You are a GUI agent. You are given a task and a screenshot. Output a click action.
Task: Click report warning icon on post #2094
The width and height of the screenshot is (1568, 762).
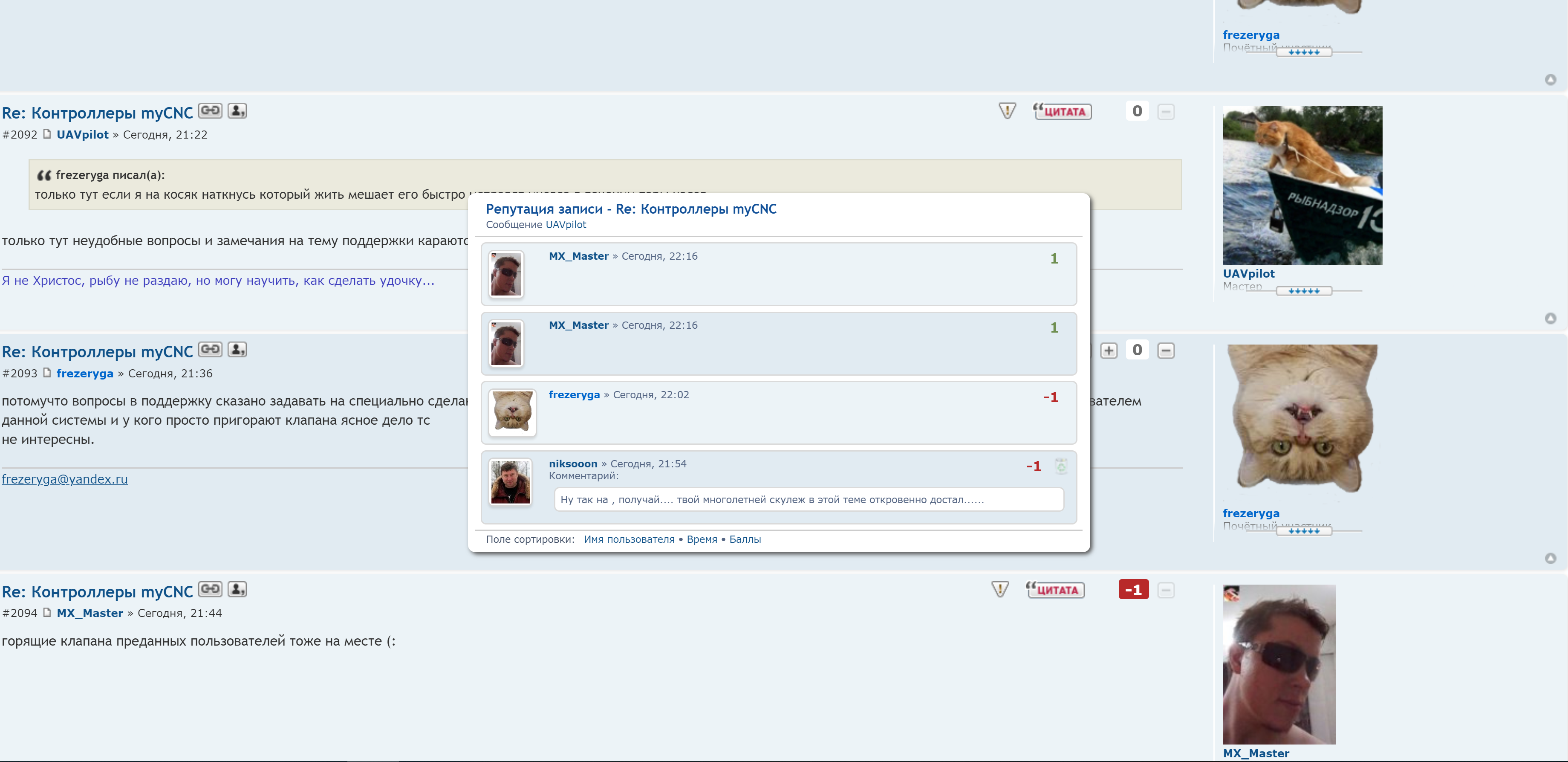click(x=1000, y=589)
